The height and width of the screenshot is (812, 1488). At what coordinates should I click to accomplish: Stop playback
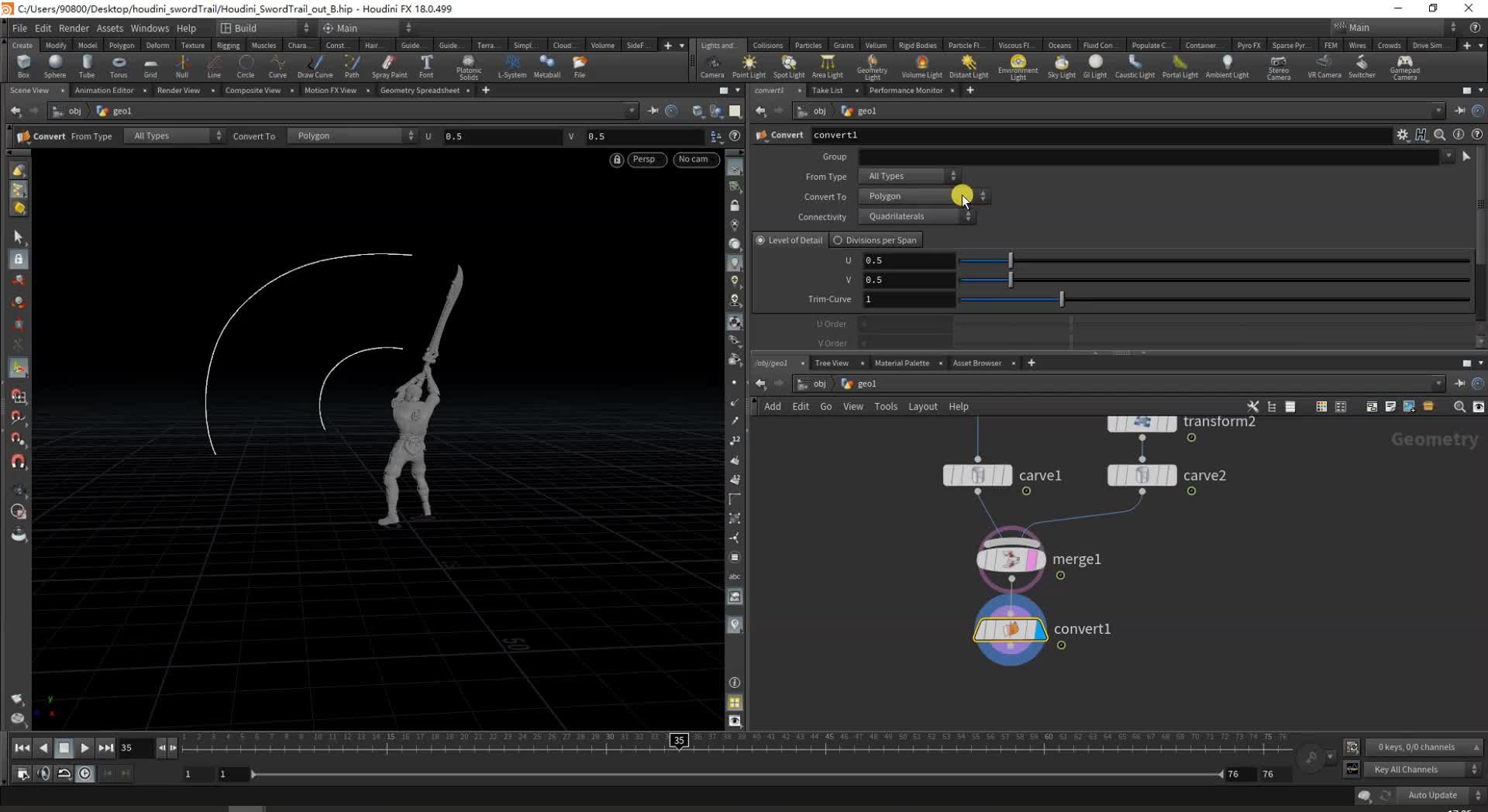click(64, 748)
